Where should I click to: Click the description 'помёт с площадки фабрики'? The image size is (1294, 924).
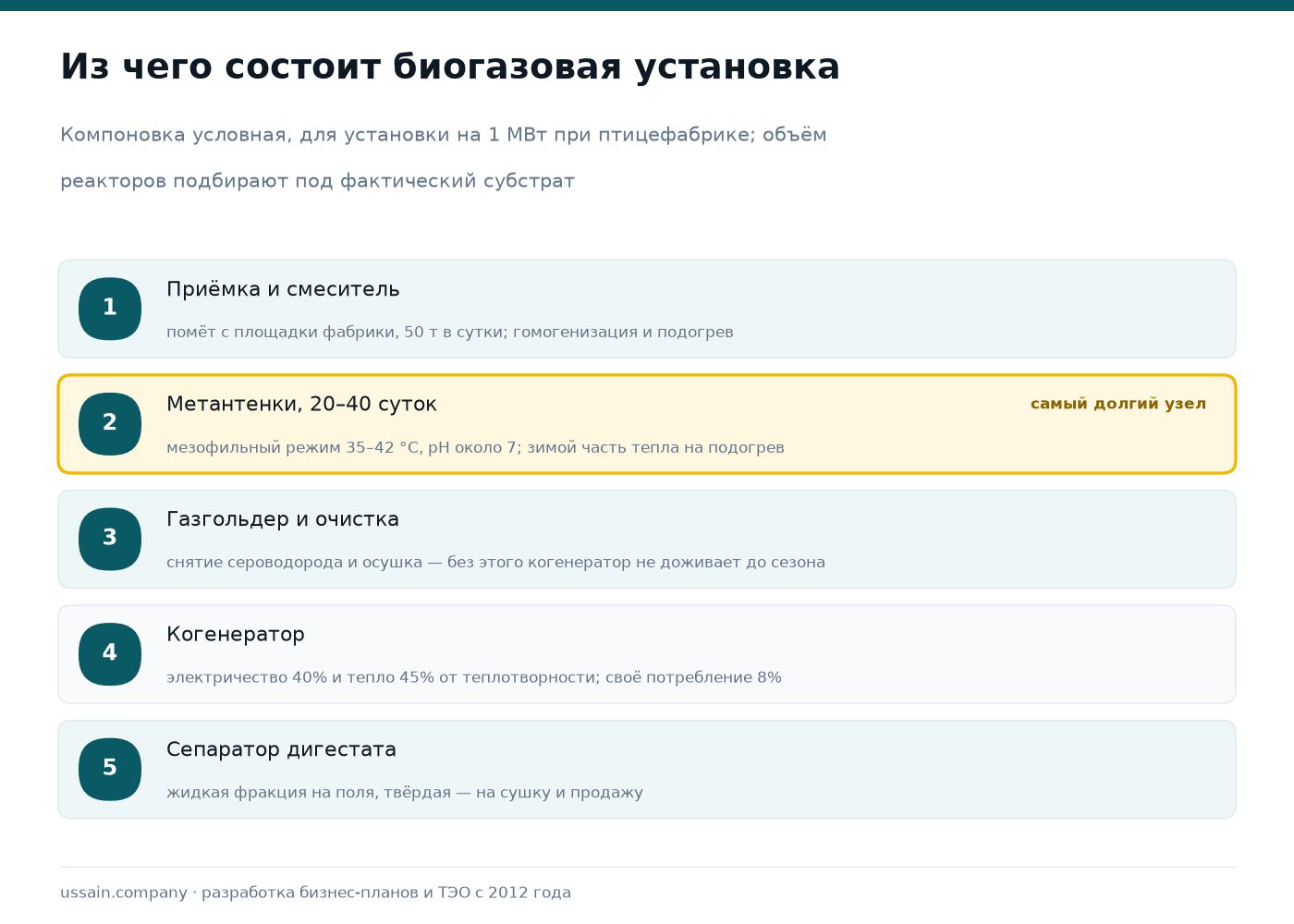point(450,332)
